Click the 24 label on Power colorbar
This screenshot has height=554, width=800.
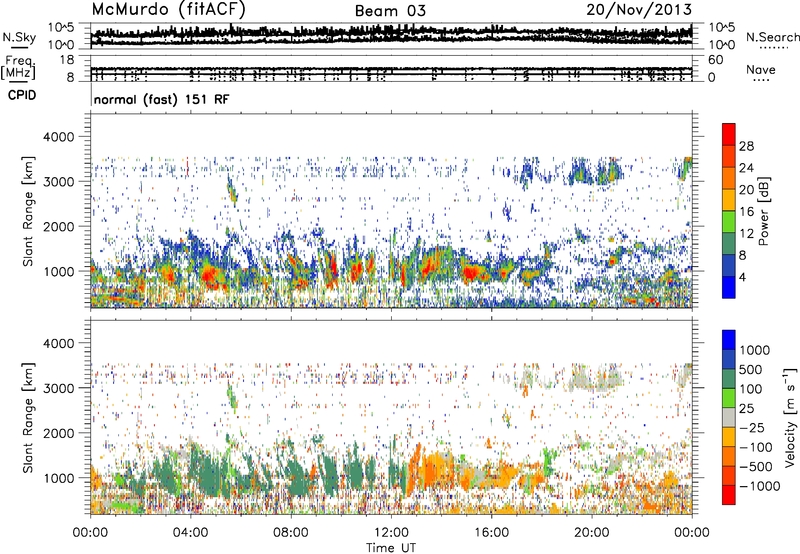(746, 168)
